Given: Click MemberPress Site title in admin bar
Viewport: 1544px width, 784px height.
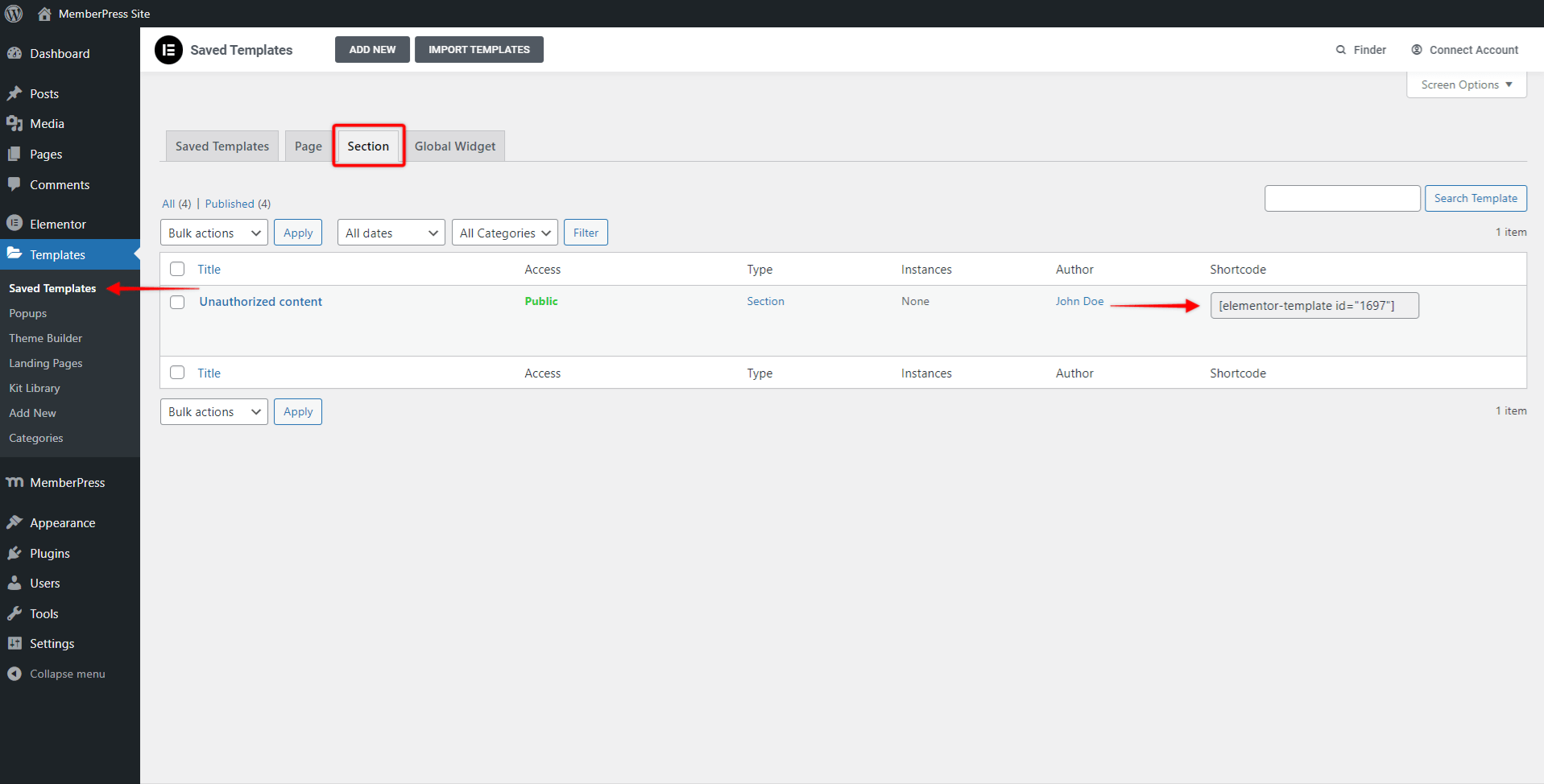Looking at the screenshot, I should [x=104, y=14].
